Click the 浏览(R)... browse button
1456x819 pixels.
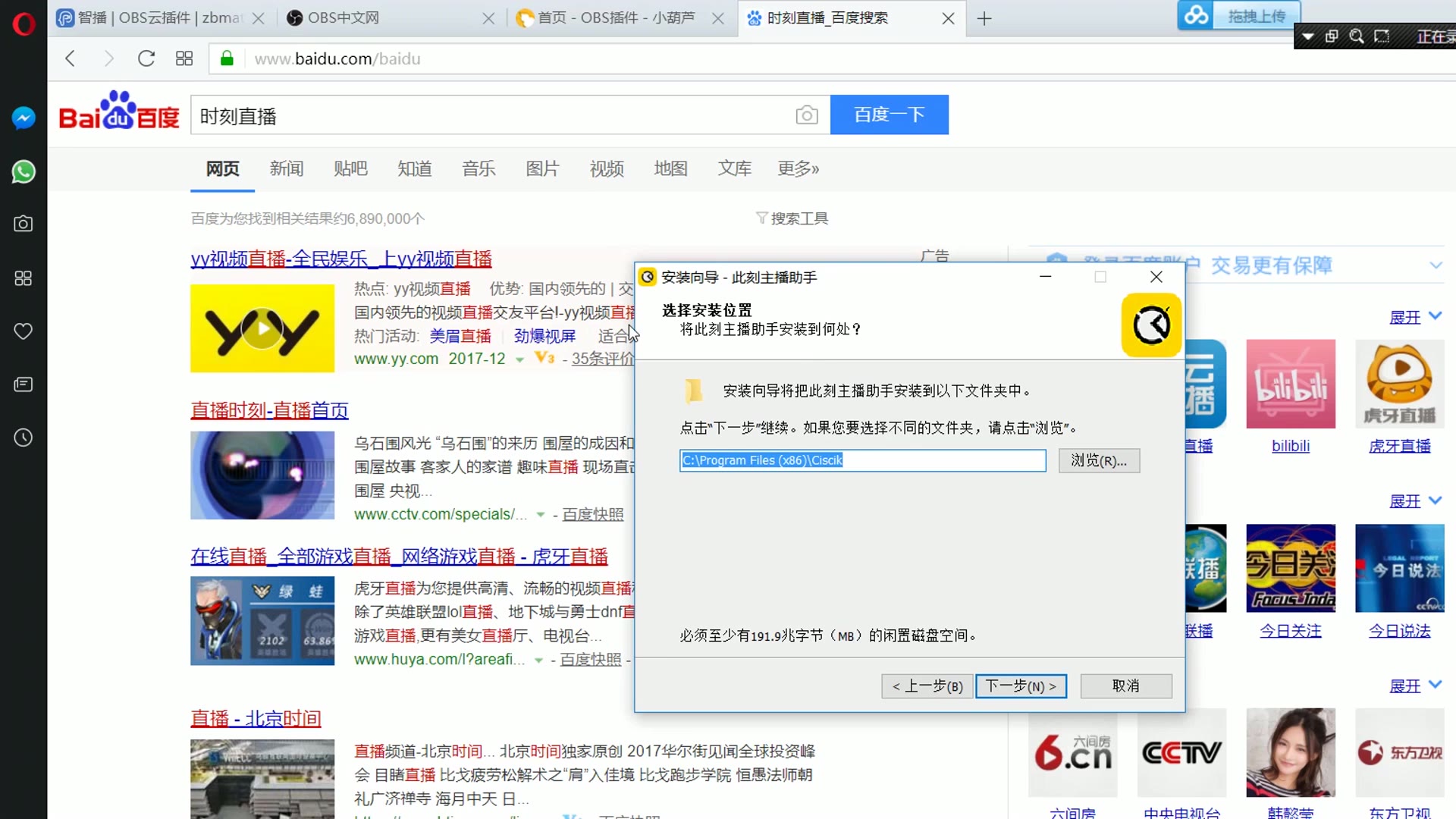pyautogui.click(x=1099, y=460)
